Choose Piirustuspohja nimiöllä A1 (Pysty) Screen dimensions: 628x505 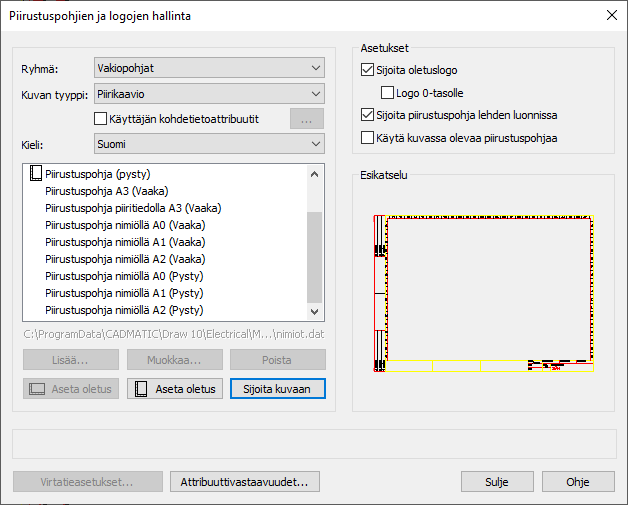(x=124, y=293)
